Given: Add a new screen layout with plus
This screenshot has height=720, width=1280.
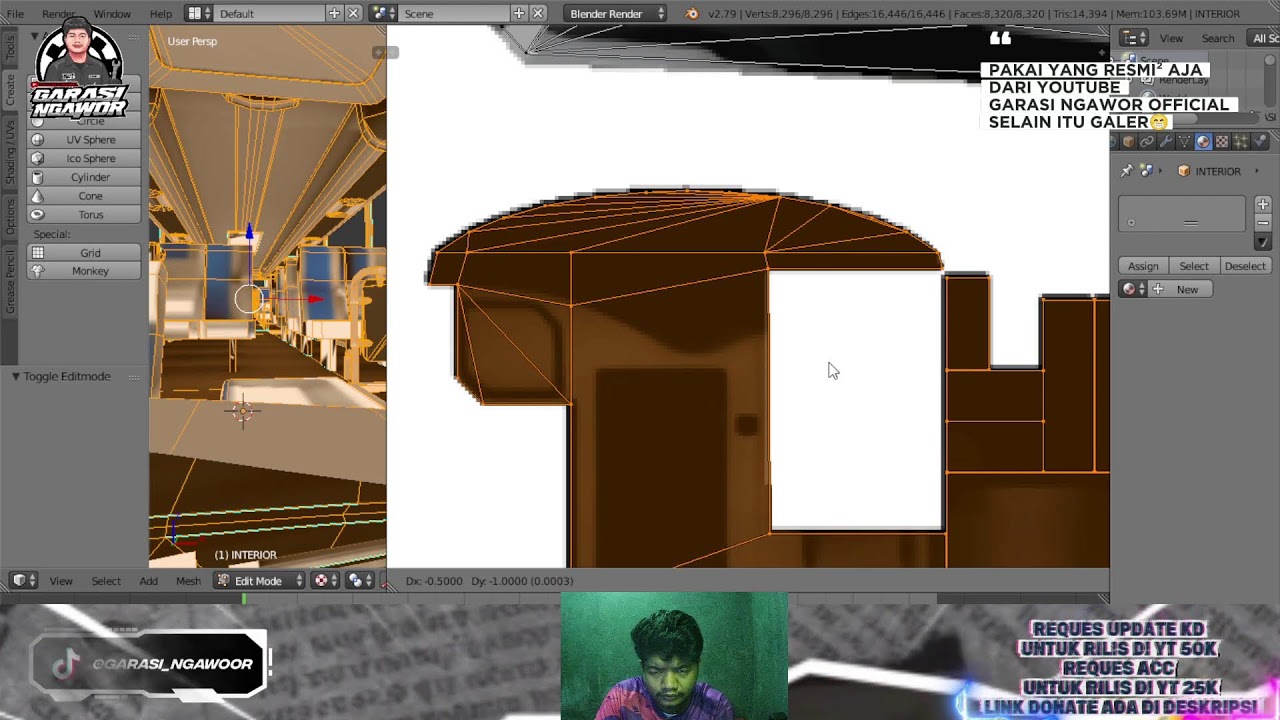Looking at the screenshot, I should click(334, 13).
